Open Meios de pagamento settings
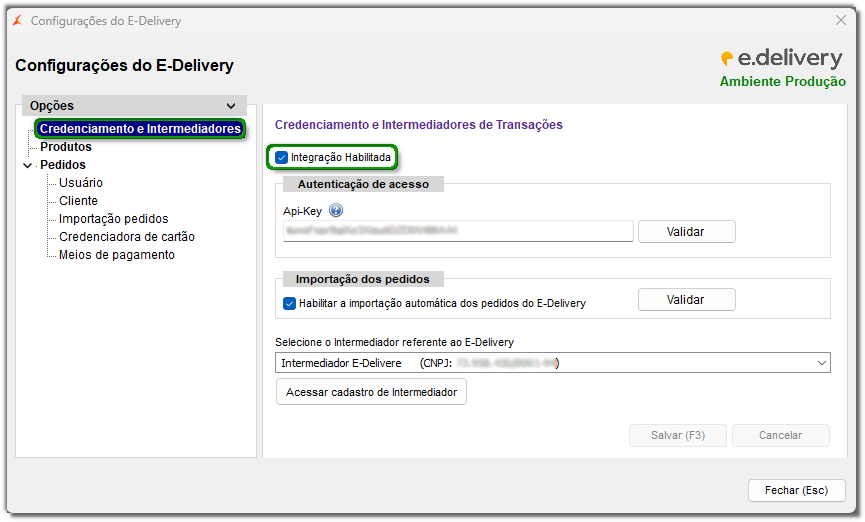Image resolution: width=865 pixels, height=522 pixels. (x=117, y=255)
